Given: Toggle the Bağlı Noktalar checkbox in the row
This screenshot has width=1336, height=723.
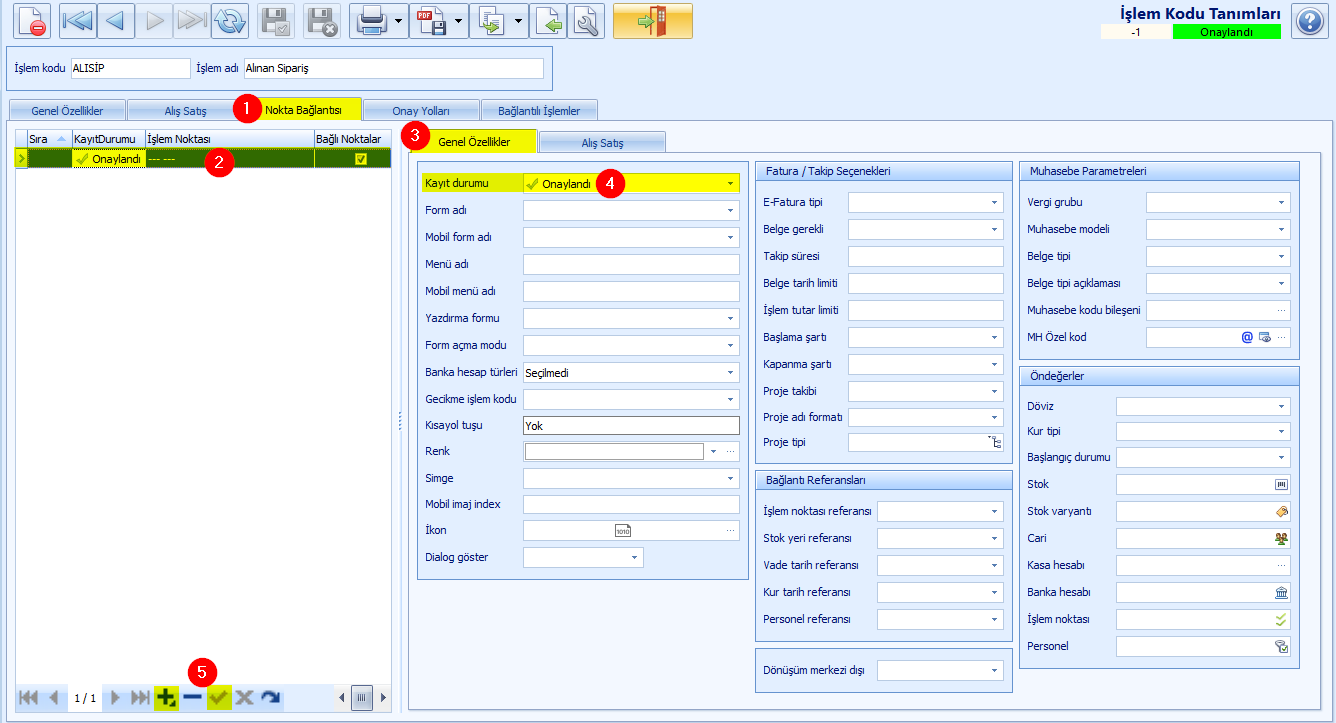Looking at the screenshot, I should (x=361, y=159).
